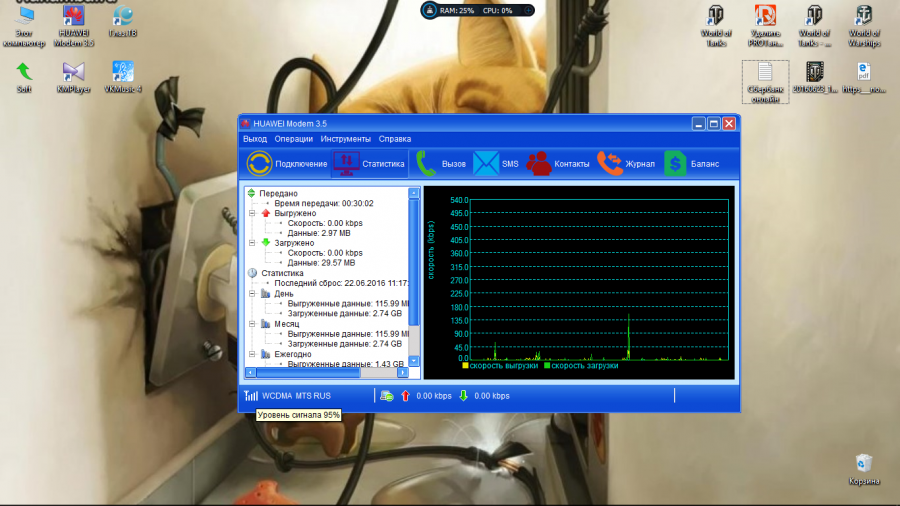Collapse the Загружено tree node
This screenshot has width=900, height=506.
pos(252,243)
